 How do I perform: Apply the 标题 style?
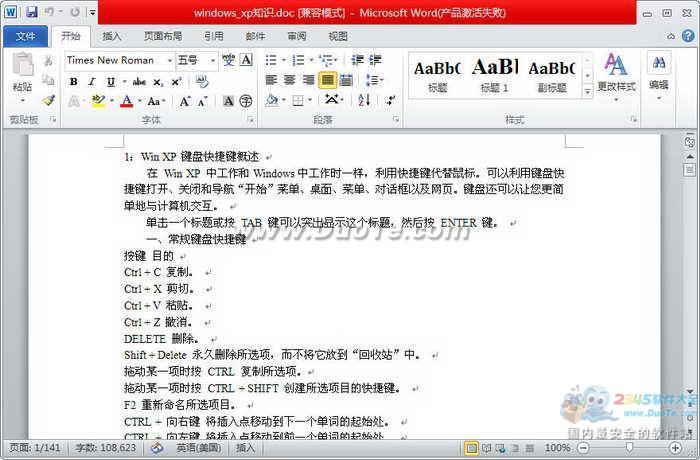438,76
